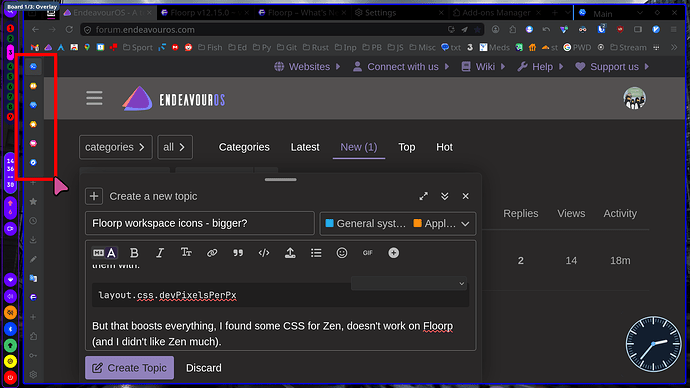The image size is (690, 388).
Task: Open the Stream bookmarks folder
Action: (628, 48)
